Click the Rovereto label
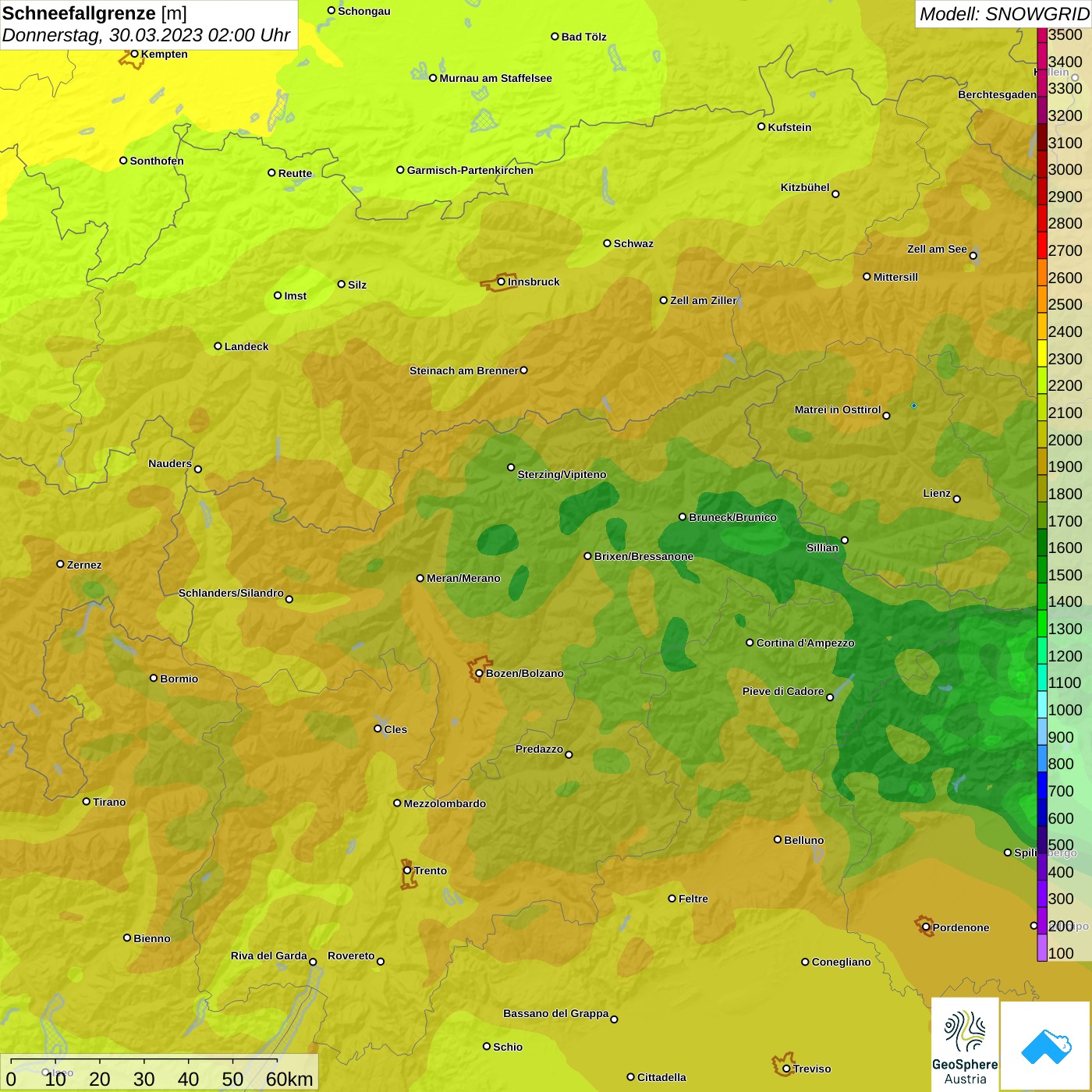Viewport: 1092px width, 1092px height. [351, 955]
